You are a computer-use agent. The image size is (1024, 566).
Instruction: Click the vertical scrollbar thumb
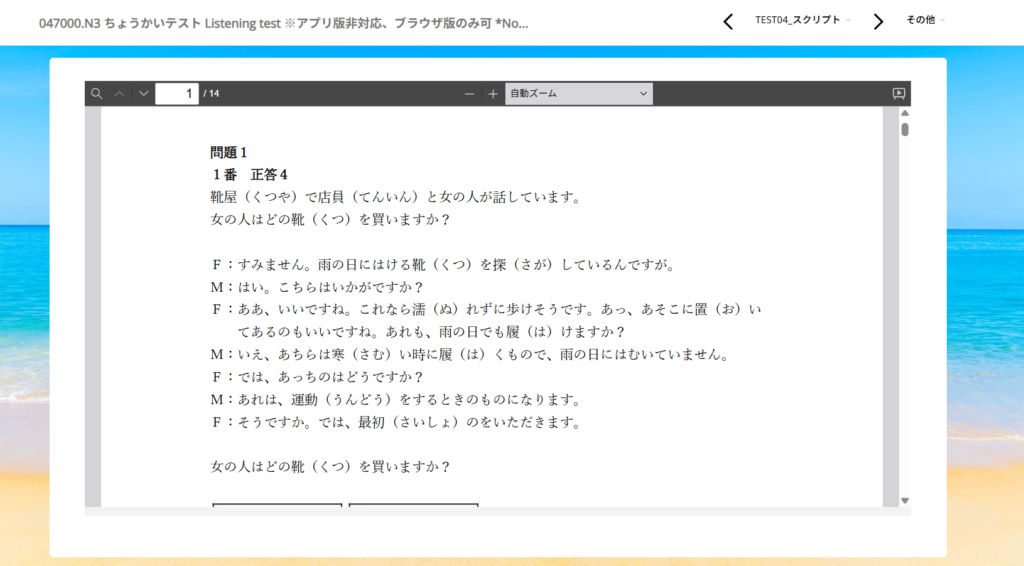point(904,129)
